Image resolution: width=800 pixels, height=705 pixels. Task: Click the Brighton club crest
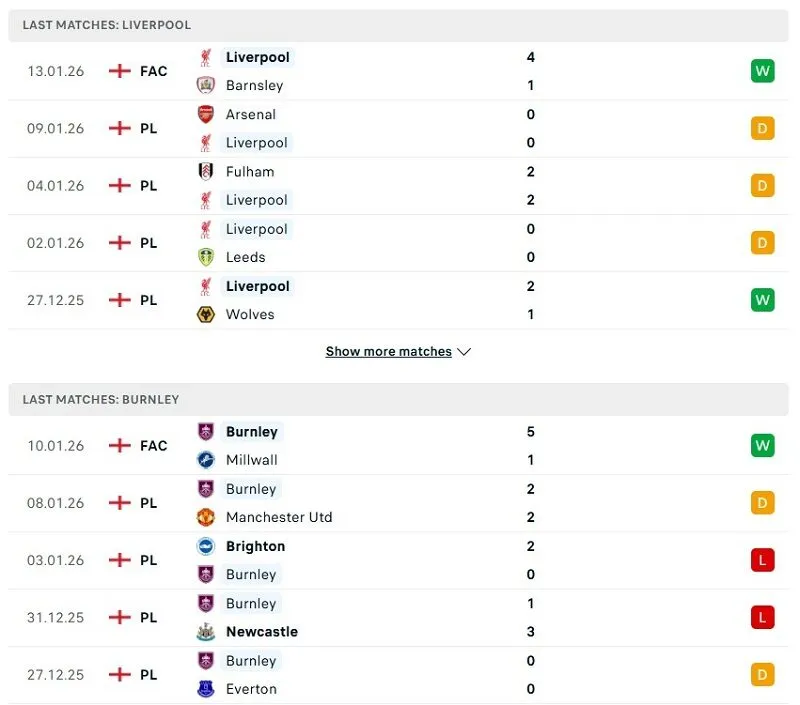(x=206, y=546)
